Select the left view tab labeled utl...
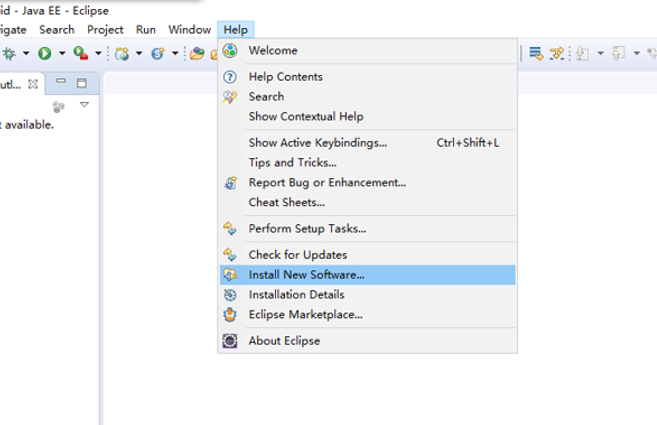This screenshot has height=425, width=657. [x=10, y=84]
